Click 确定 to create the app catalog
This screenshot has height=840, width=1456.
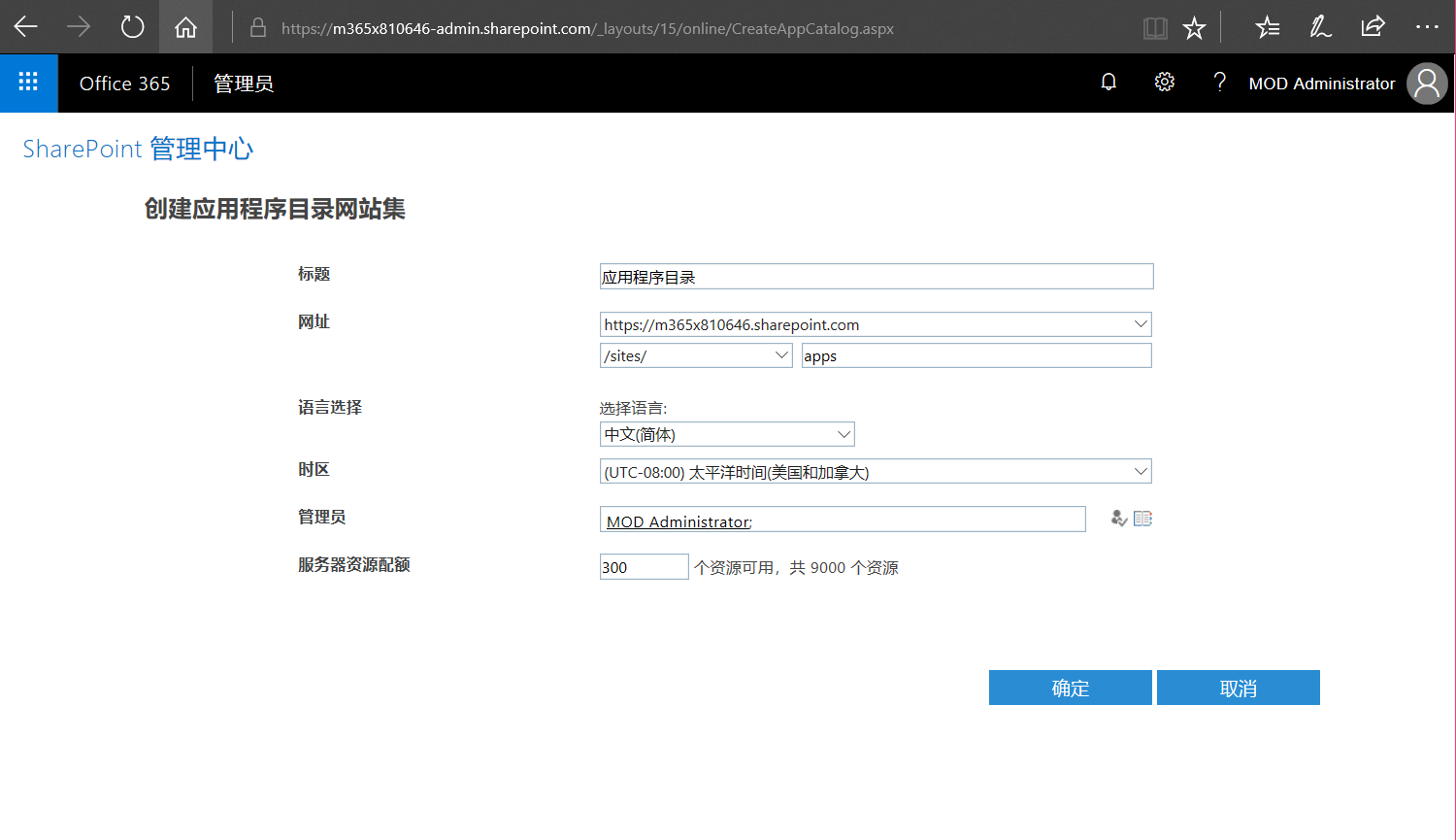coord(1070,687)
